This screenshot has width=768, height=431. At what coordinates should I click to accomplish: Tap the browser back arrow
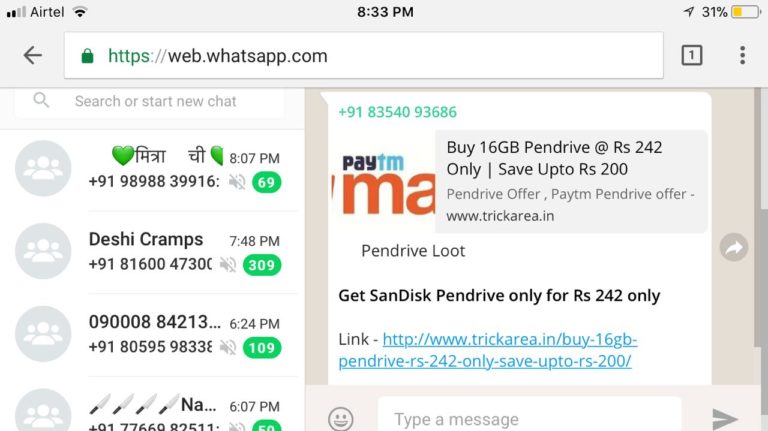pyautogui.click(x=33, y=55)
